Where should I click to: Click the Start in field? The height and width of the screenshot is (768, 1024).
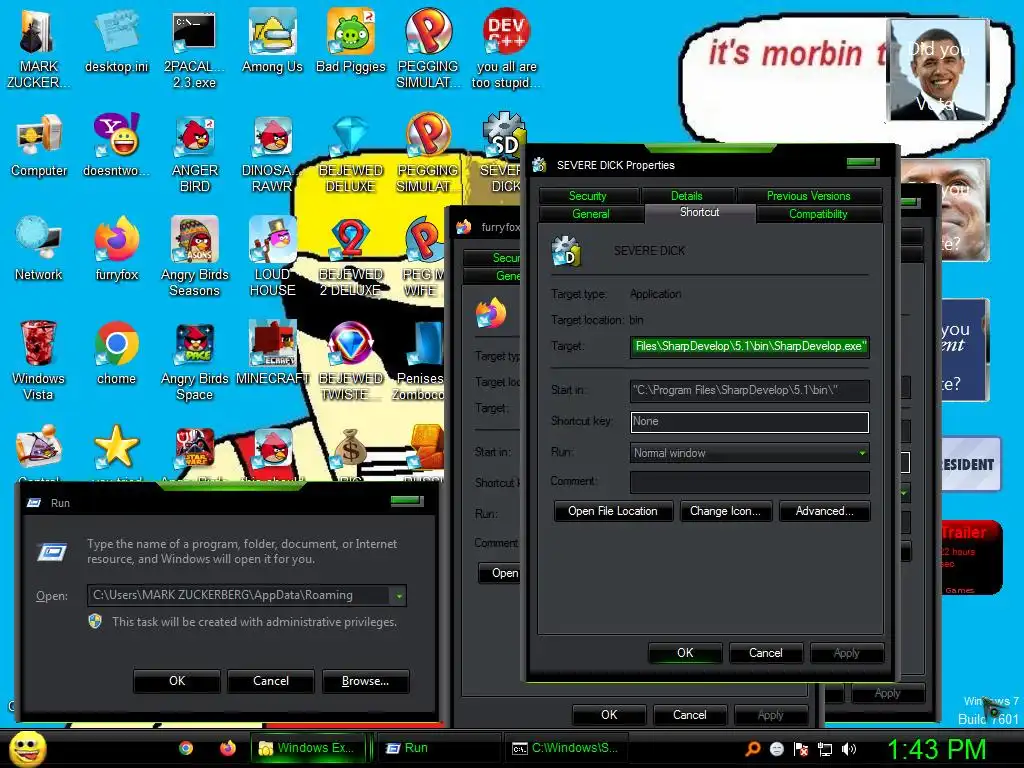[750, 390]
